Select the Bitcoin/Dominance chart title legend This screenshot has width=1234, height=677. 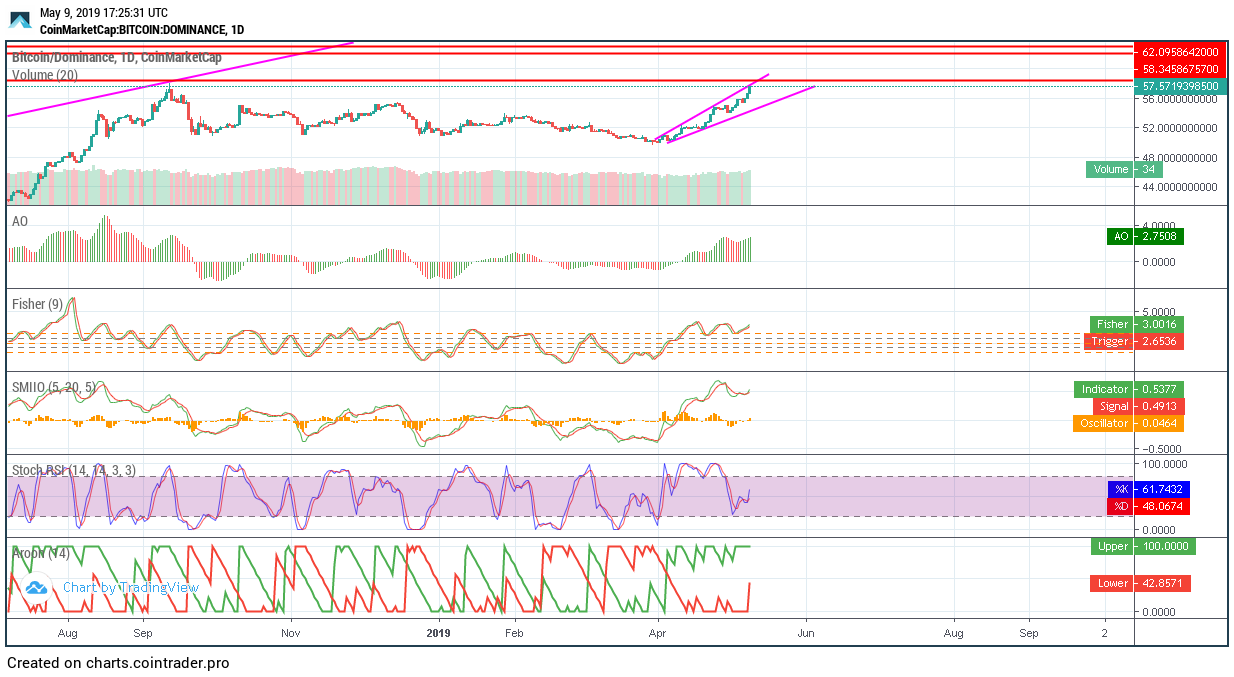point(116,58)
